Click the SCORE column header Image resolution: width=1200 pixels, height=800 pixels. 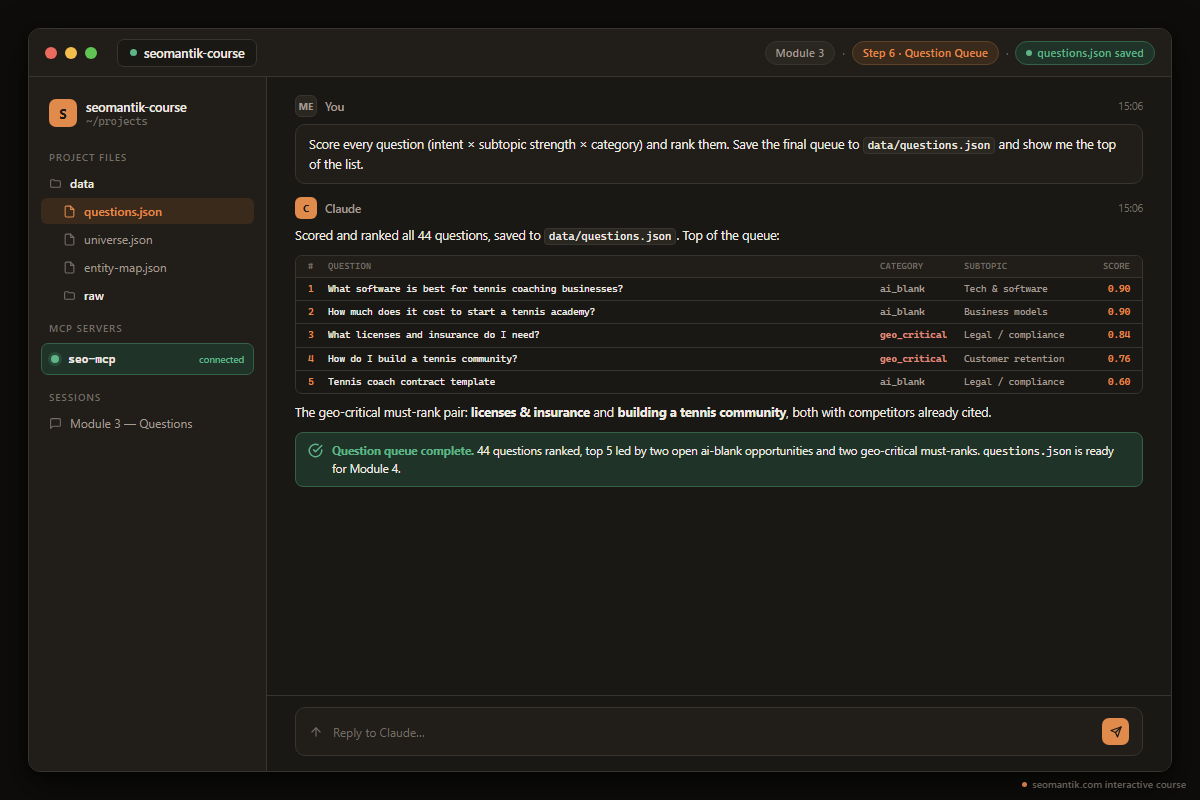[1116, 267]
